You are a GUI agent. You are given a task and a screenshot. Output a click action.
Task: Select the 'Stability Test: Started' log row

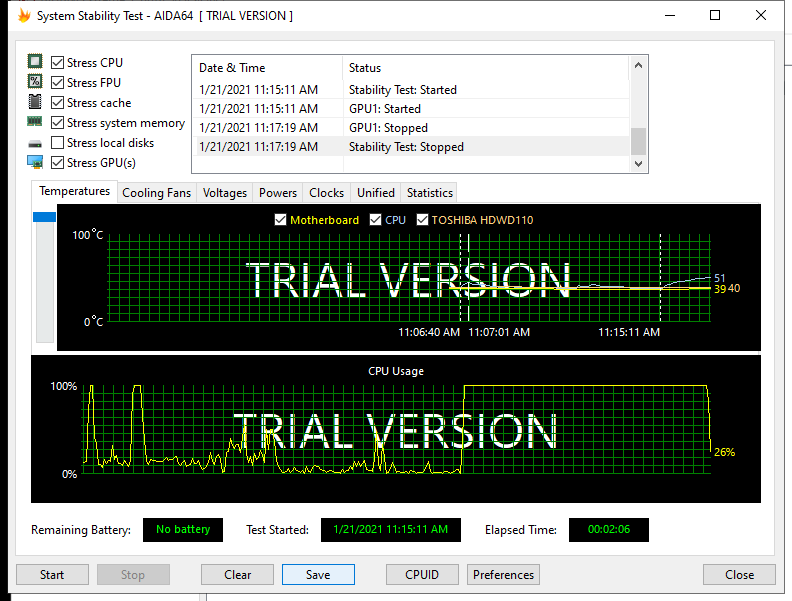(411, 90)
